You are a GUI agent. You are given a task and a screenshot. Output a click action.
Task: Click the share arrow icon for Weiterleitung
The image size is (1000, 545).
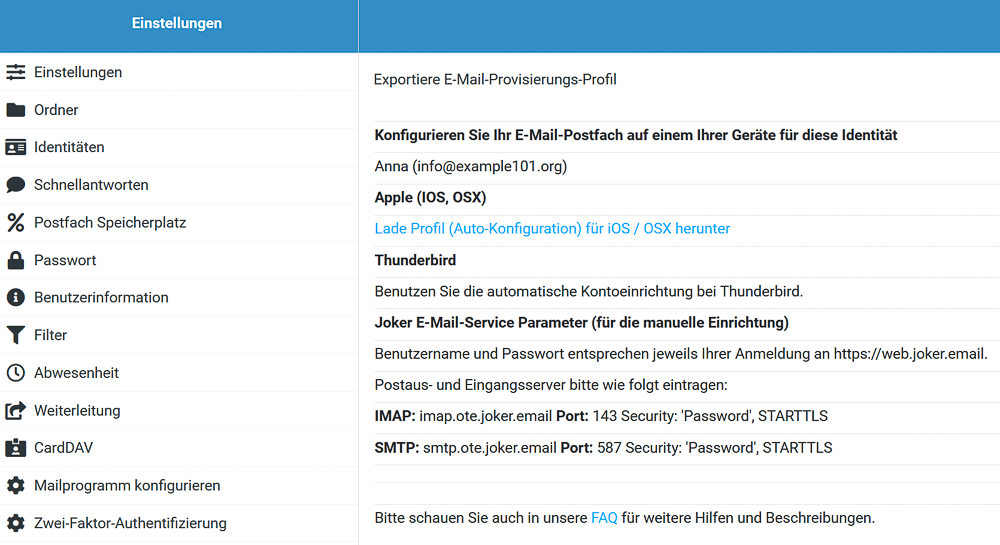tap(15, 411)
